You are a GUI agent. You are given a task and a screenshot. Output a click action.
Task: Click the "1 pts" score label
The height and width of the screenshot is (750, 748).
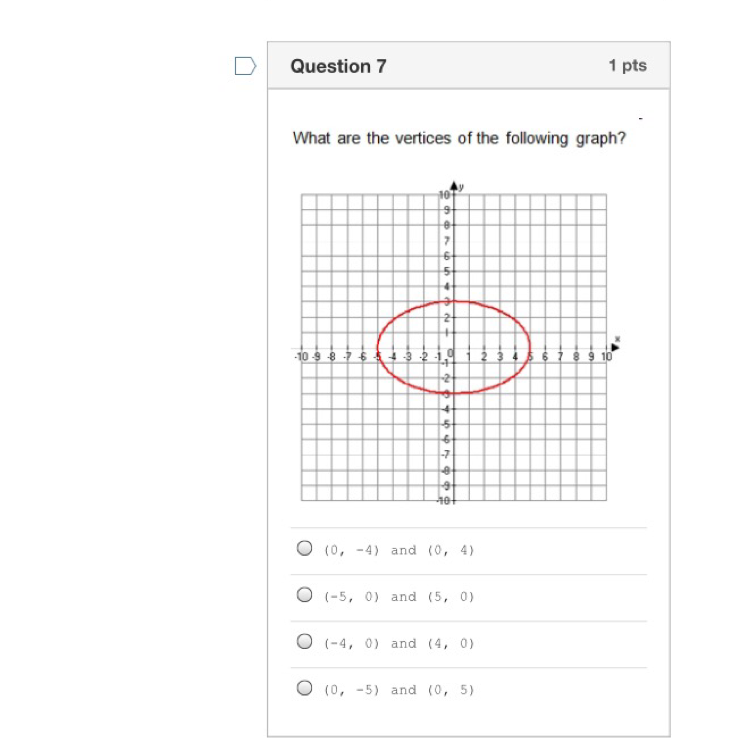627,66
